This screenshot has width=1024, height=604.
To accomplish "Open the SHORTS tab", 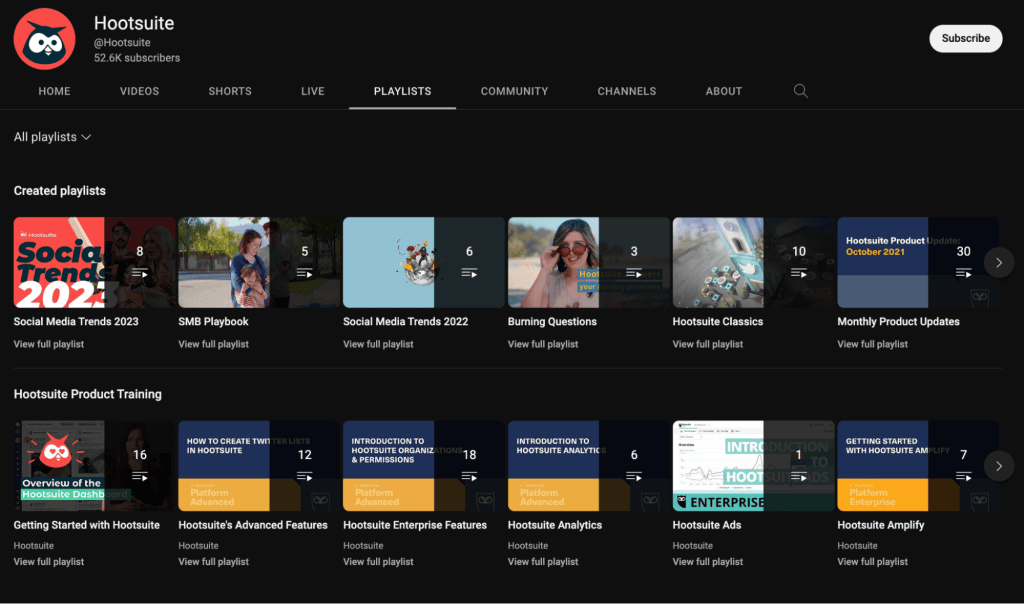I will click(230, 91).
